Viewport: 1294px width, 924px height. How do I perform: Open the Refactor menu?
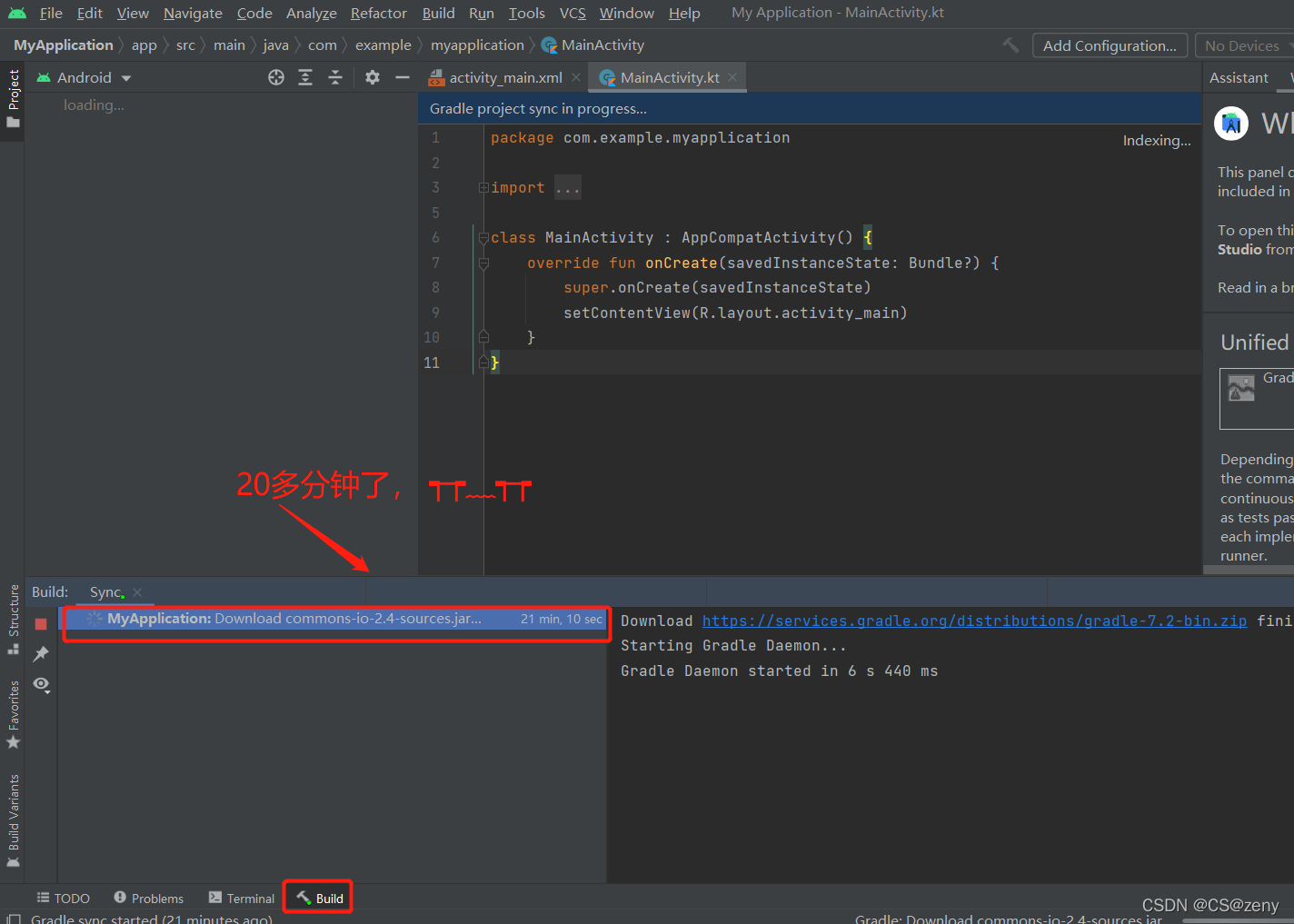pos(379,13)
